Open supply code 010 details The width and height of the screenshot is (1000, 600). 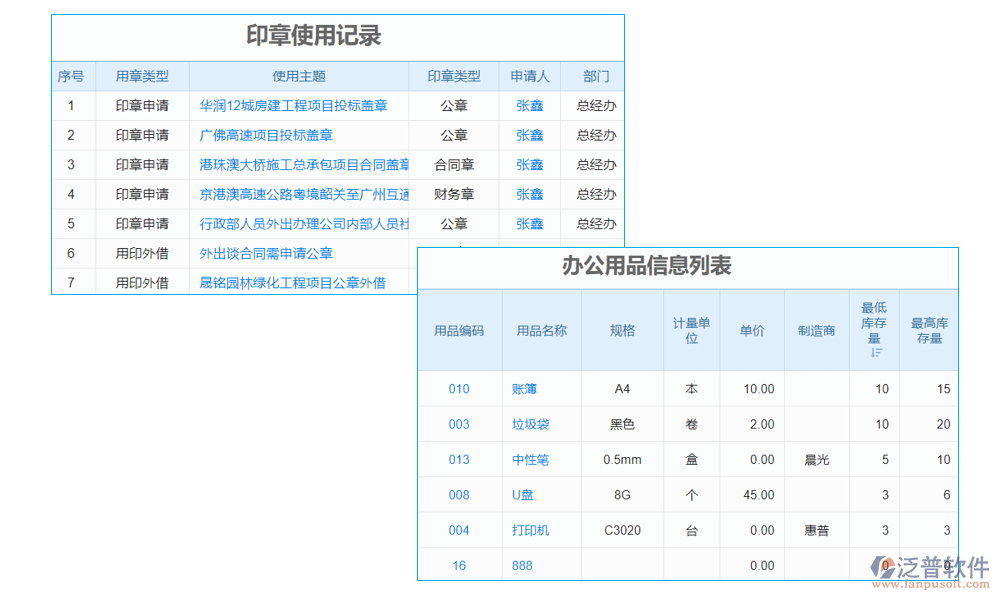tap(459, 389)
